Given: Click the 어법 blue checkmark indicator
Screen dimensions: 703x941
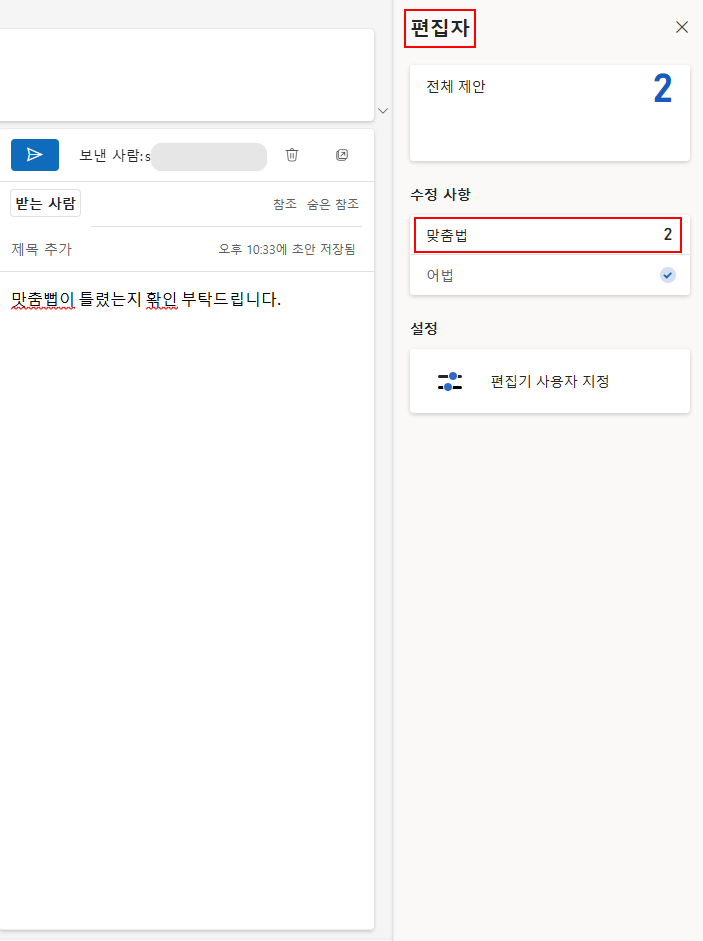Looking at the screenshot, I should pyautogui.click(x=668, y=275).
